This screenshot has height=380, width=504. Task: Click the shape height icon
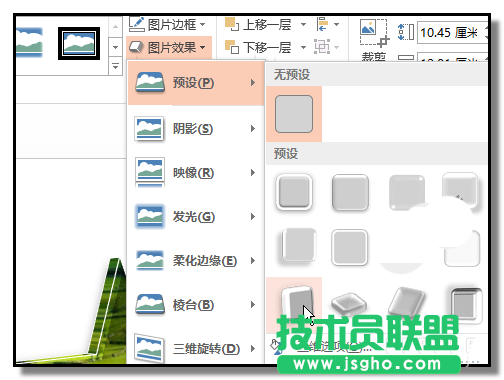coord(406,32)
